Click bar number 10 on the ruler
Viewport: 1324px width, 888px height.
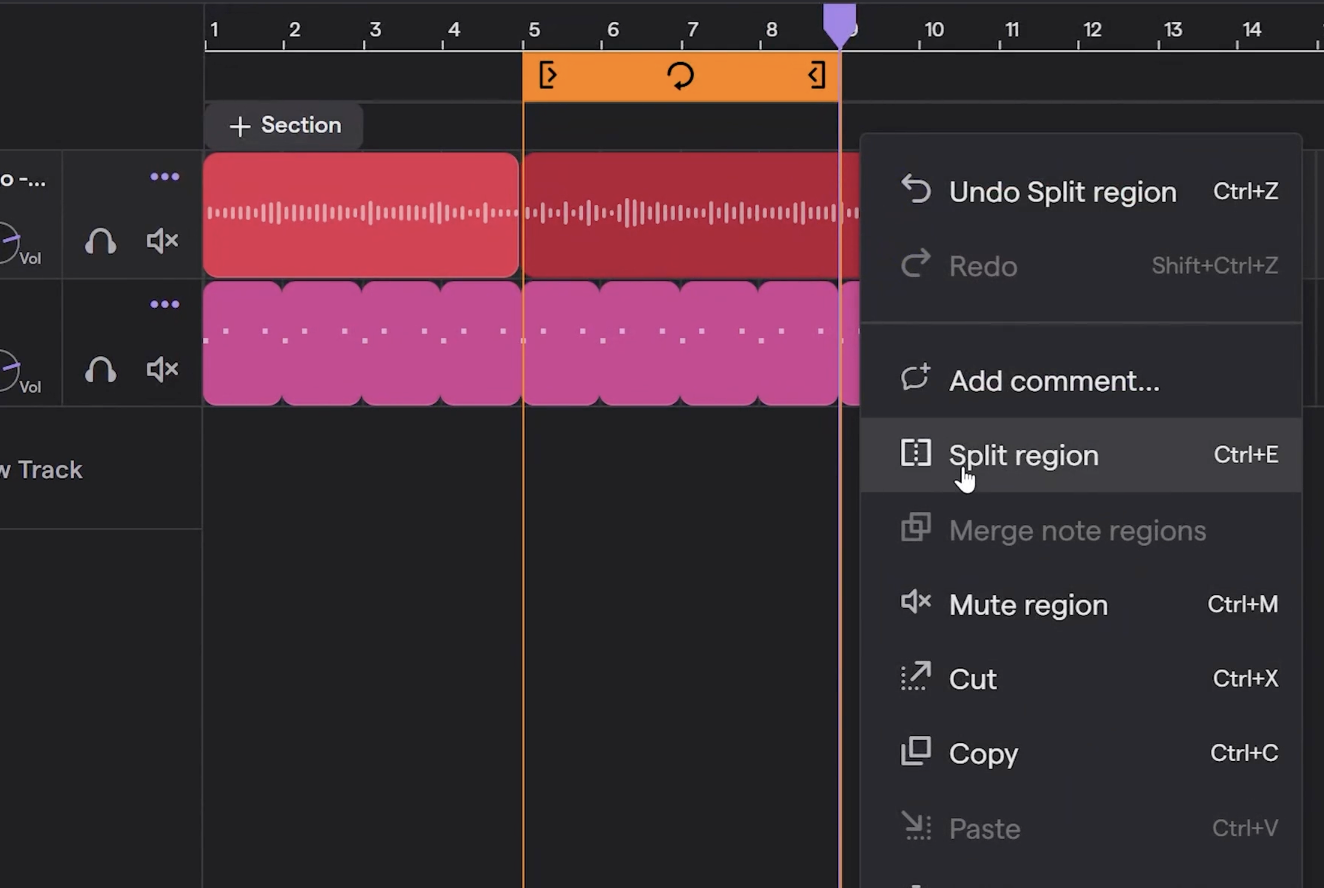934,30
